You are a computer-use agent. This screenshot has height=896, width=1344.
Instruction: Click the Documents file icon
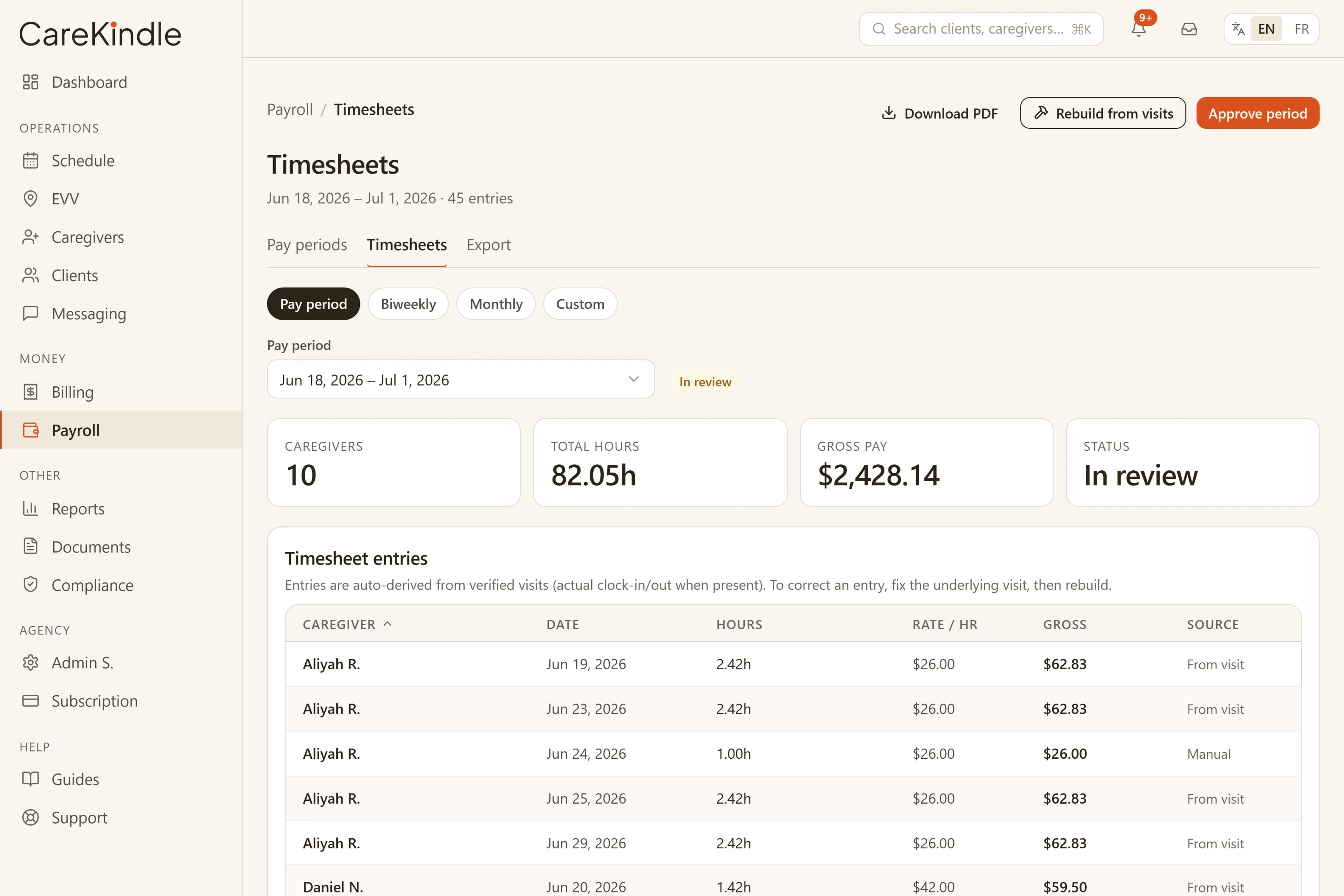[x=30, y=547]
